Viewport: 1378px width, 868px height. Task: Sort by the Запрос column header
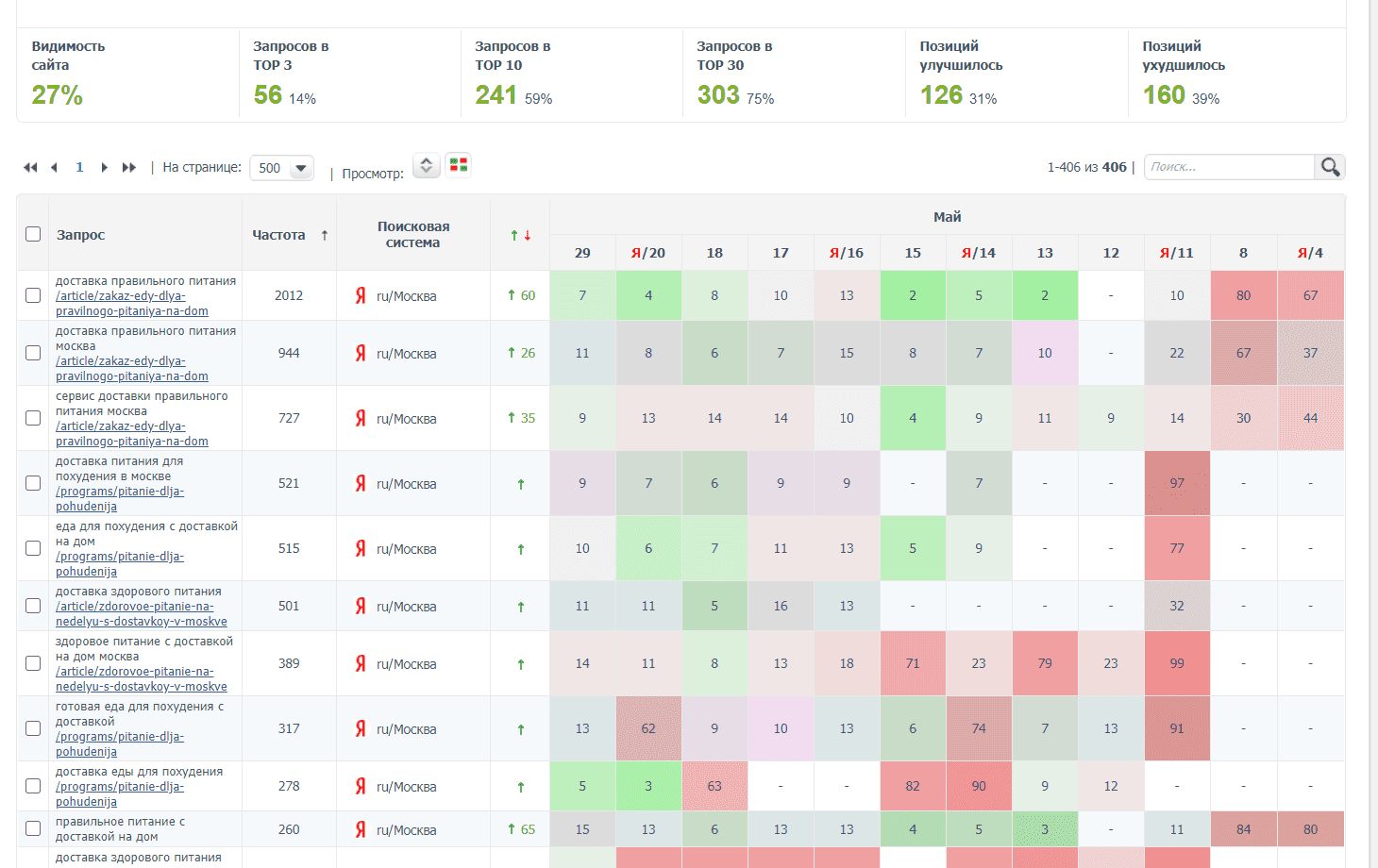[x=81, y=235]
